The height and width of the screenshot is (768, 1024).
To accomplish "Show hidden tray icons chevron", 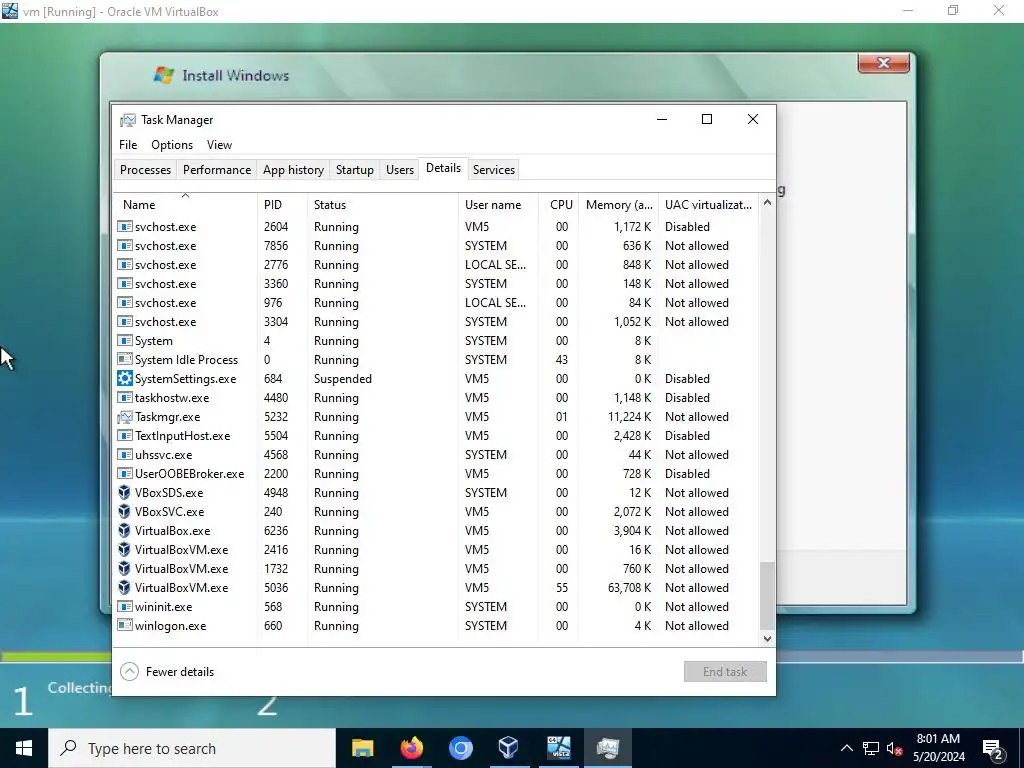I will (846, 748).
